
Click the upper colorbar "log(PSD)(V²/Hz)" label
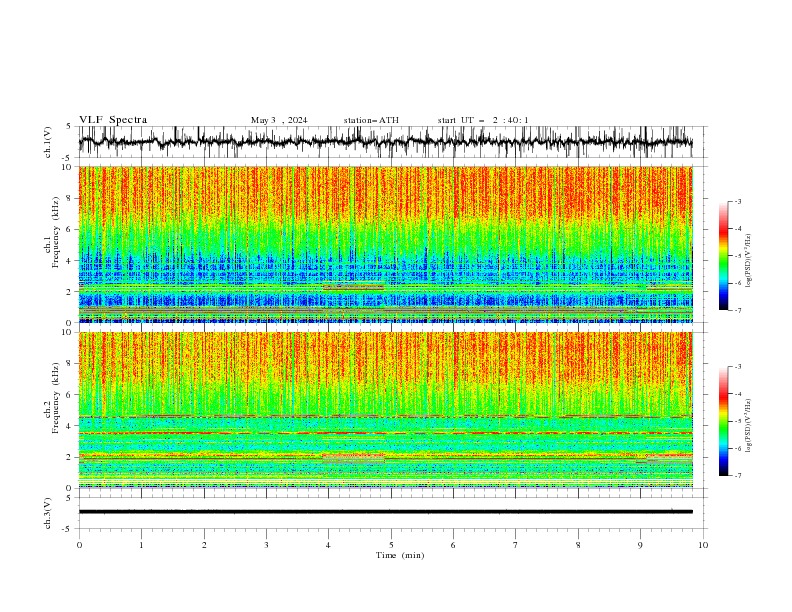(x=748, y=260)
